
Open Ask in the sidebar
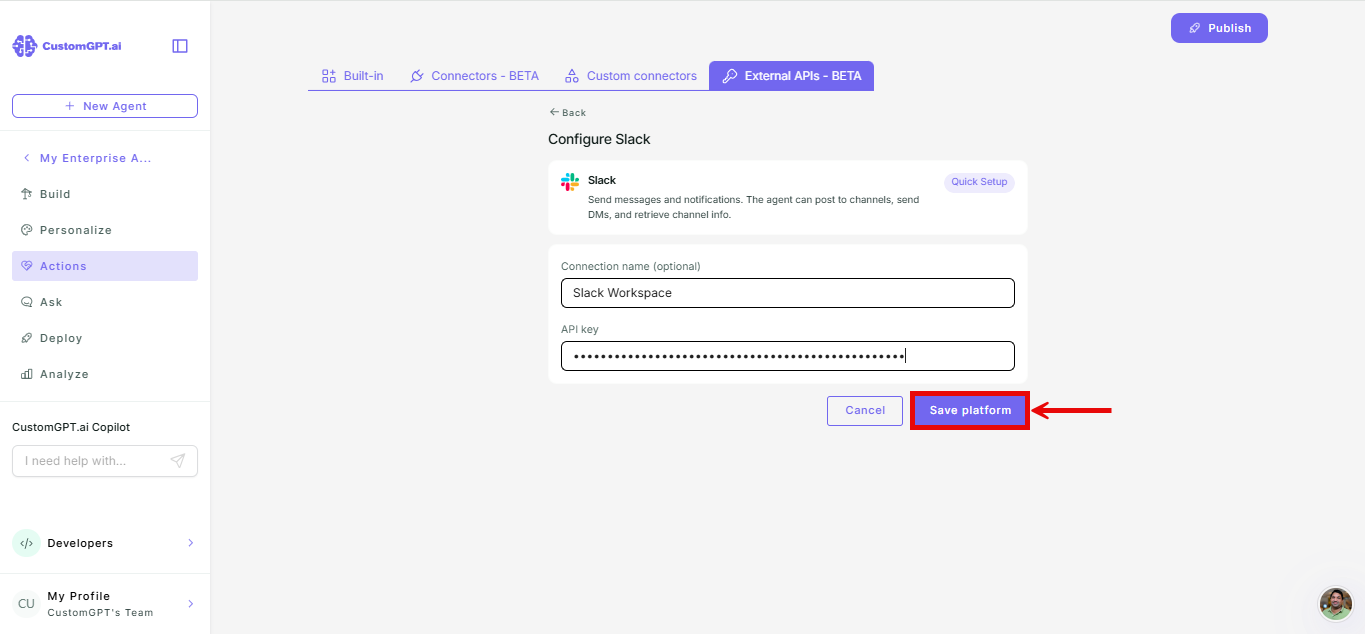105,302
